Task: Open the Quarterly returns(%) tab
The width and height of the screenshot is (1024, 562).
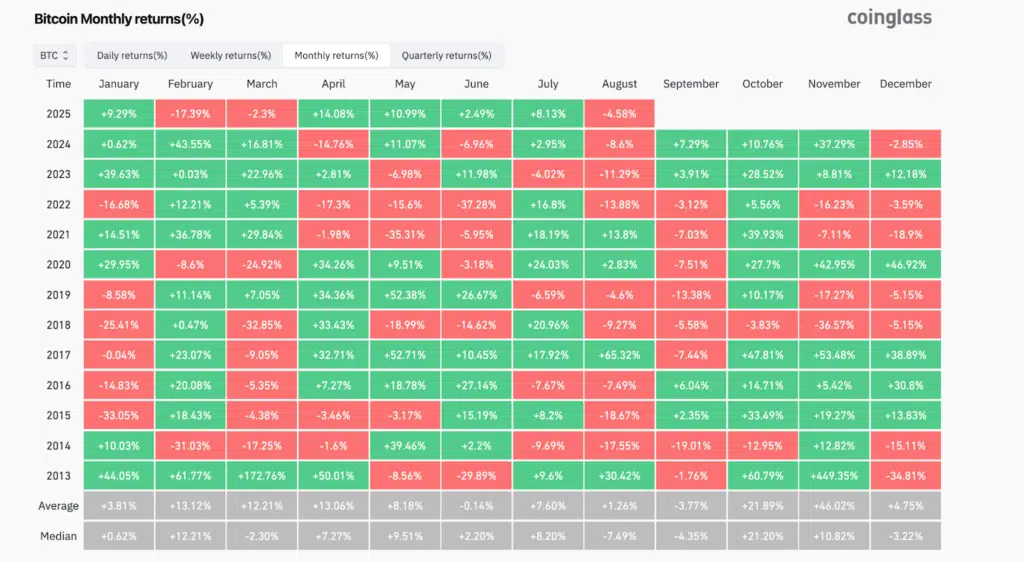Action: click(446, 56)
